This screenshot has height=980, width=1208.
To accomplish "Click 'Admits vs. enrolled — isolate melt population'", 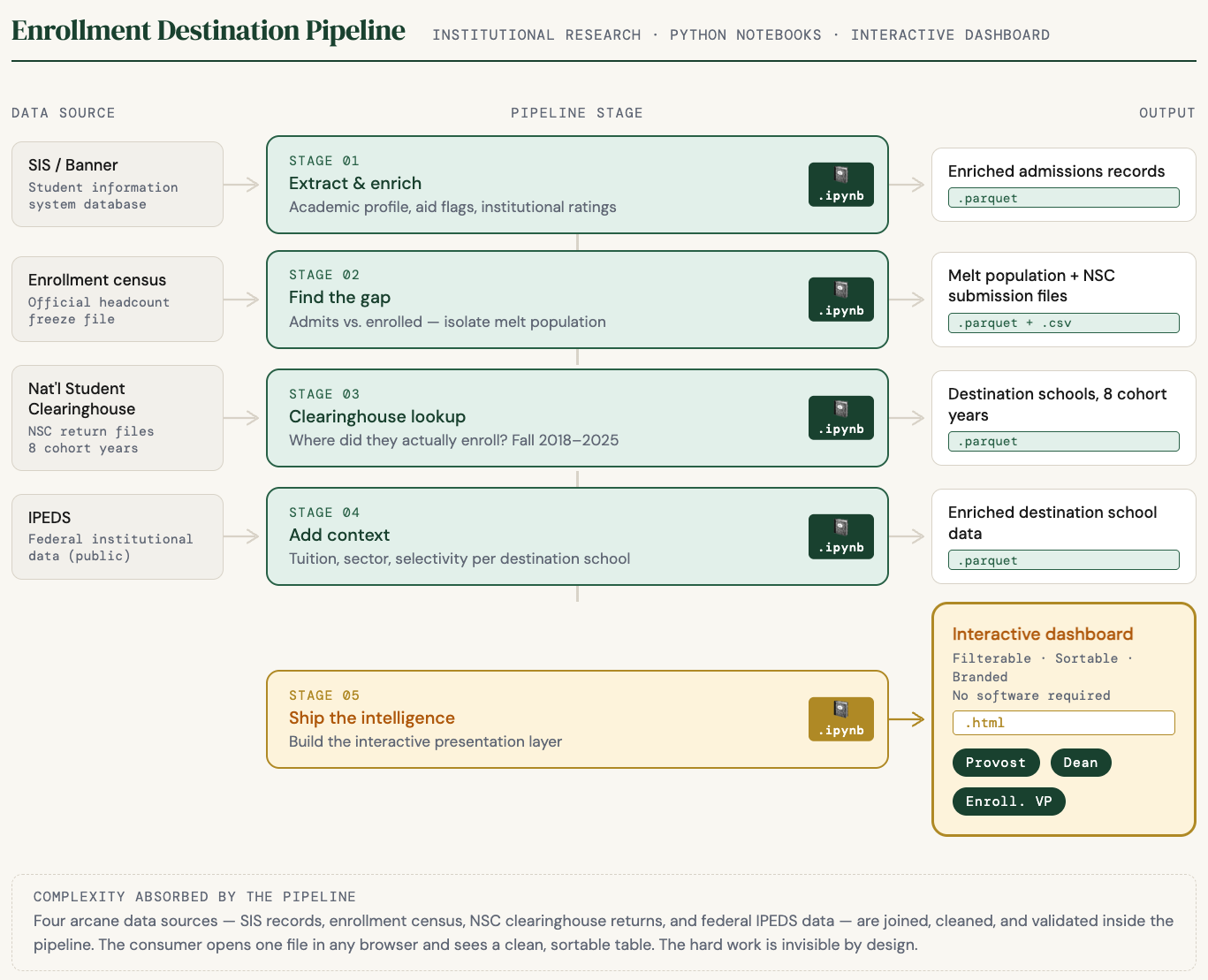I will [447, 322].
